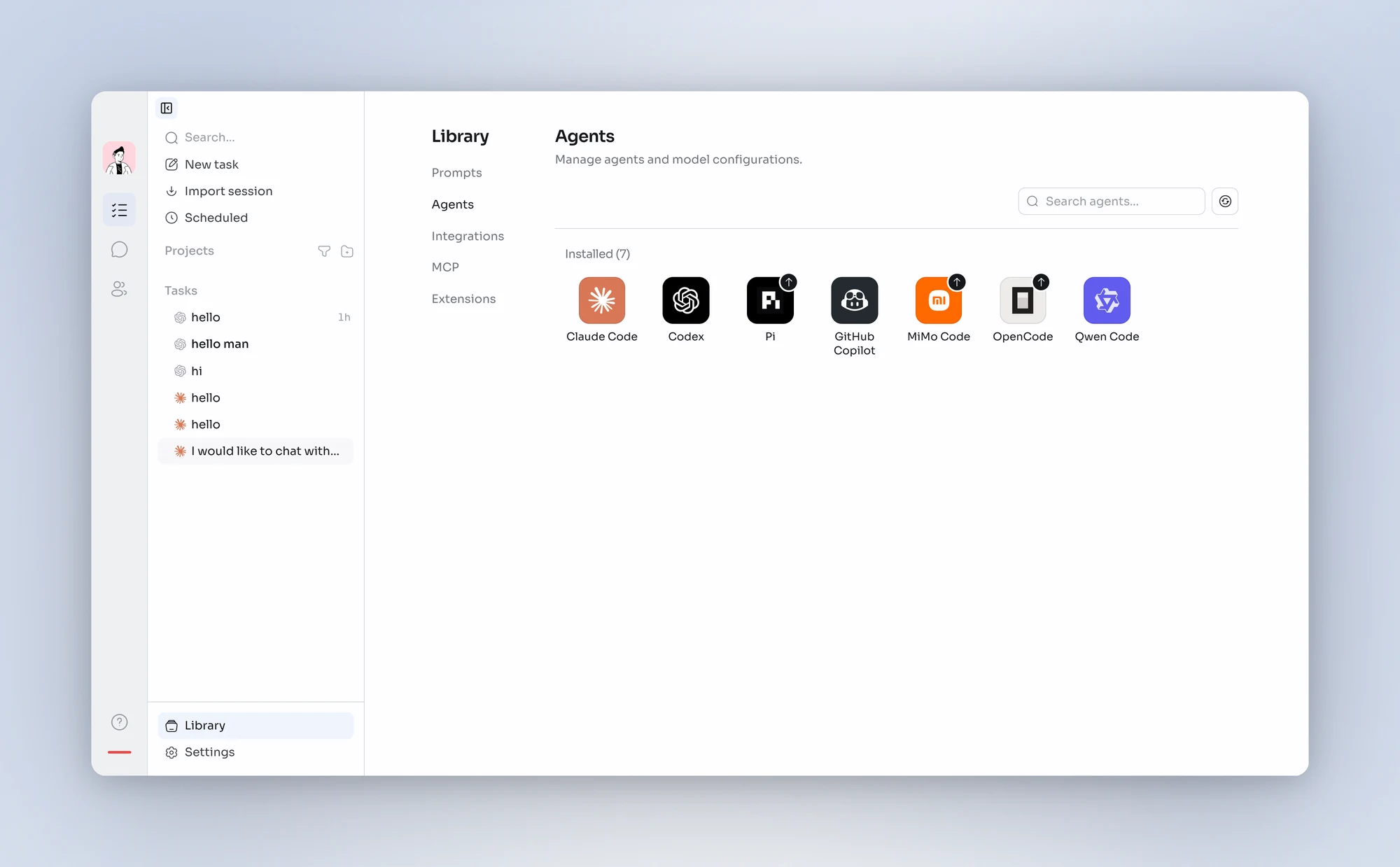Switch to the Agents section
Viewport: 1400px width, 867px height.
pyautogui.click(x=453, y=204)
